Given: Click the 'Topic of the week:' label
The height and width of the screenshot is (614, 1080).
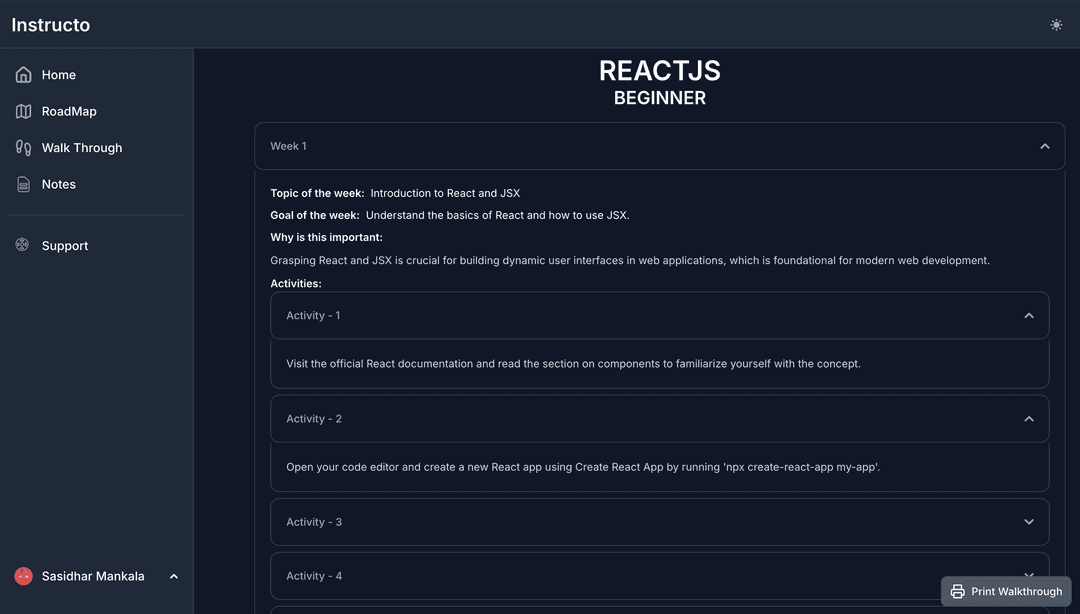Looking at the screenshot, I should 318,193.
